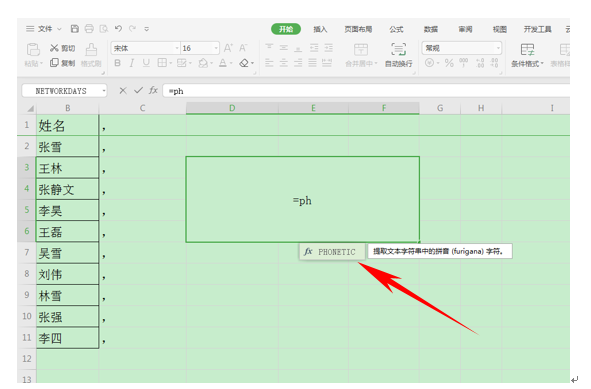591x389 pixels.
Task: Select the 格式刷 format painter
Action: 91,55
